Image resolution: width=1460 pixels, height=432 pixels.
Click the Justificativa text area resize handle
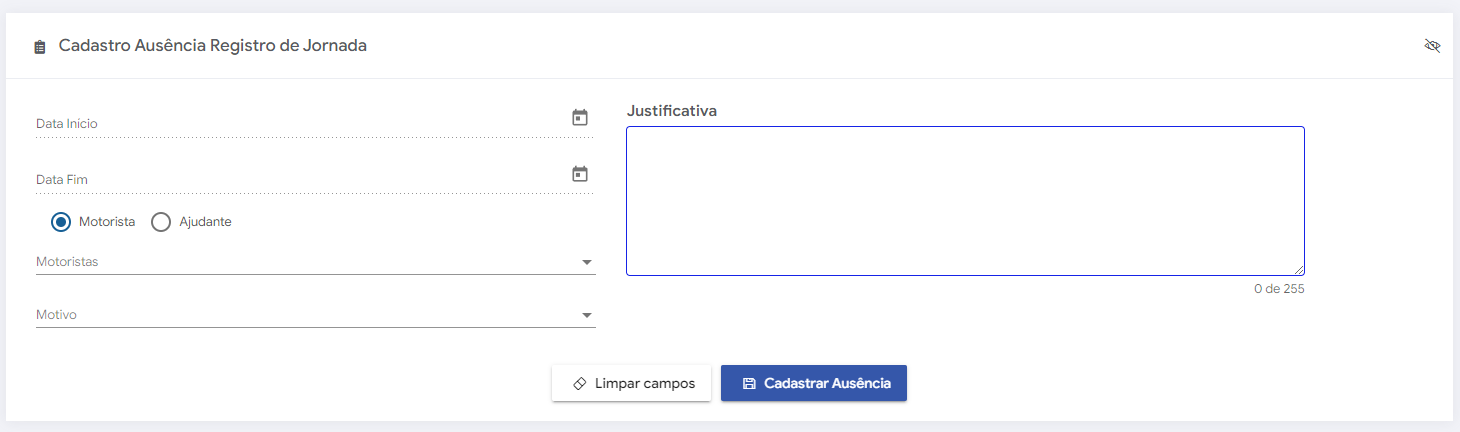[1299, 270]
